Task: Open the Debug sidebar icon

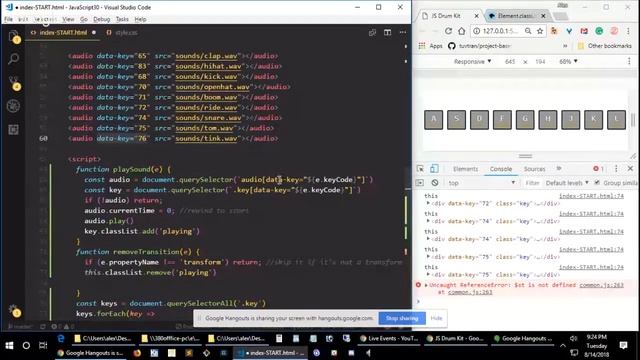Action: click(13, 106)
